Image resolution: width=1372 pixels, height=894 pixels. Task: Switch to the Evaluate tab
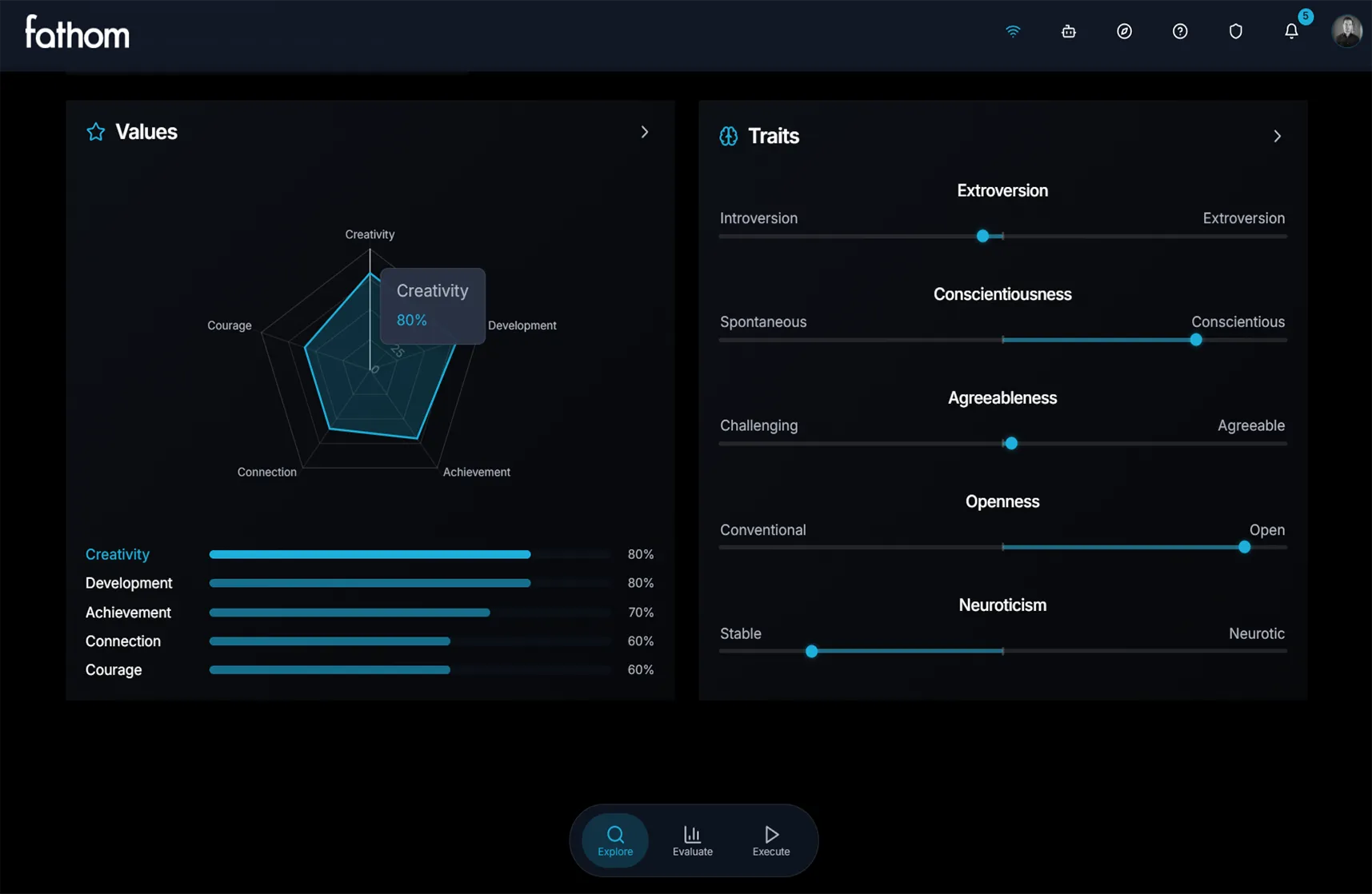pyautogui.click(x=692, y=840)
